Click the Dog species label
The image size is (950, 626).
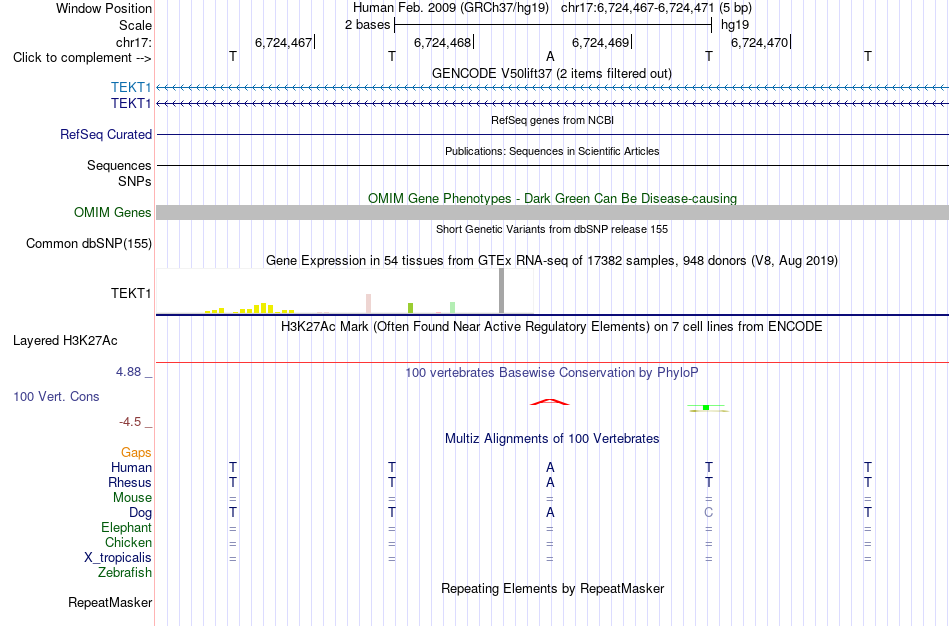tap(141, 513)
